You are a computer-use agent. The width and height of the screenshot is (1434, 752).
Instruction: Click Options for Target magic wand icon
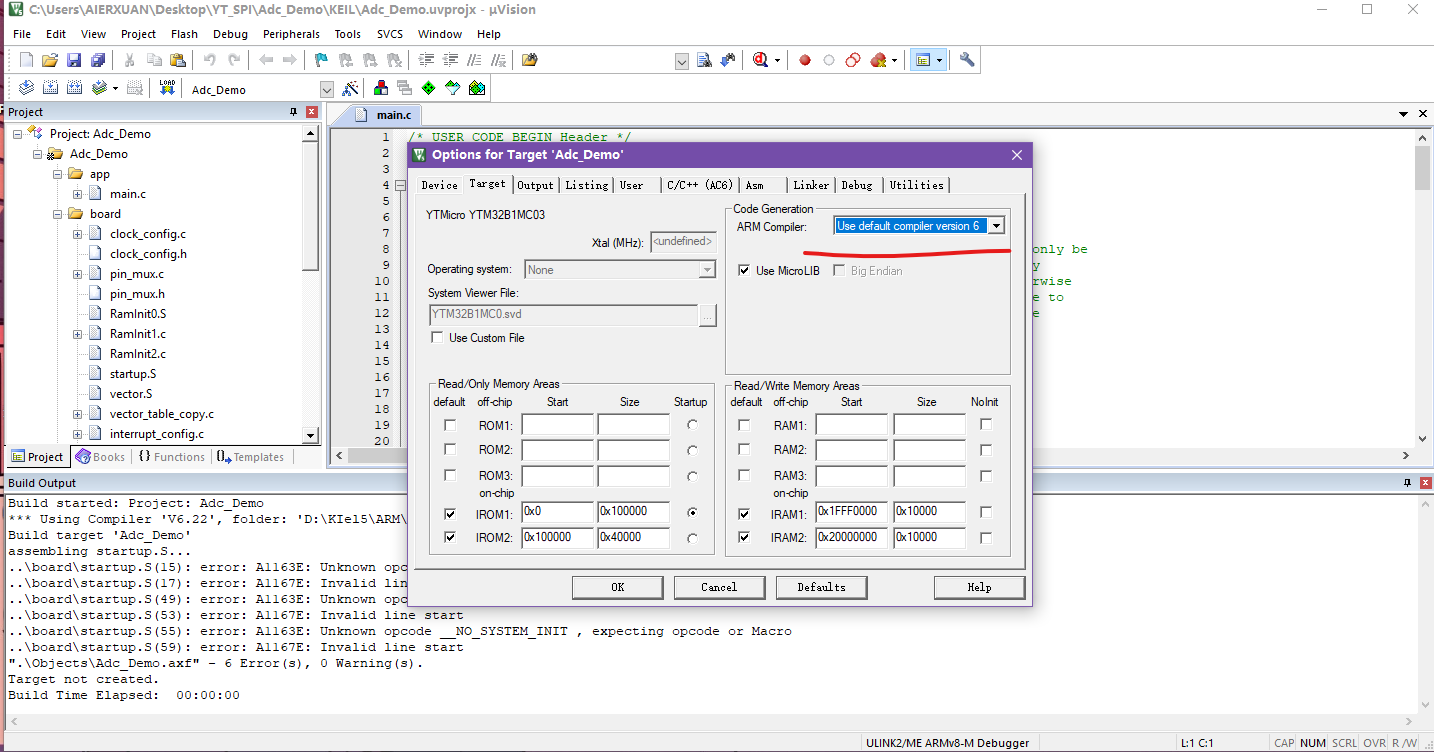pos(350,88)
